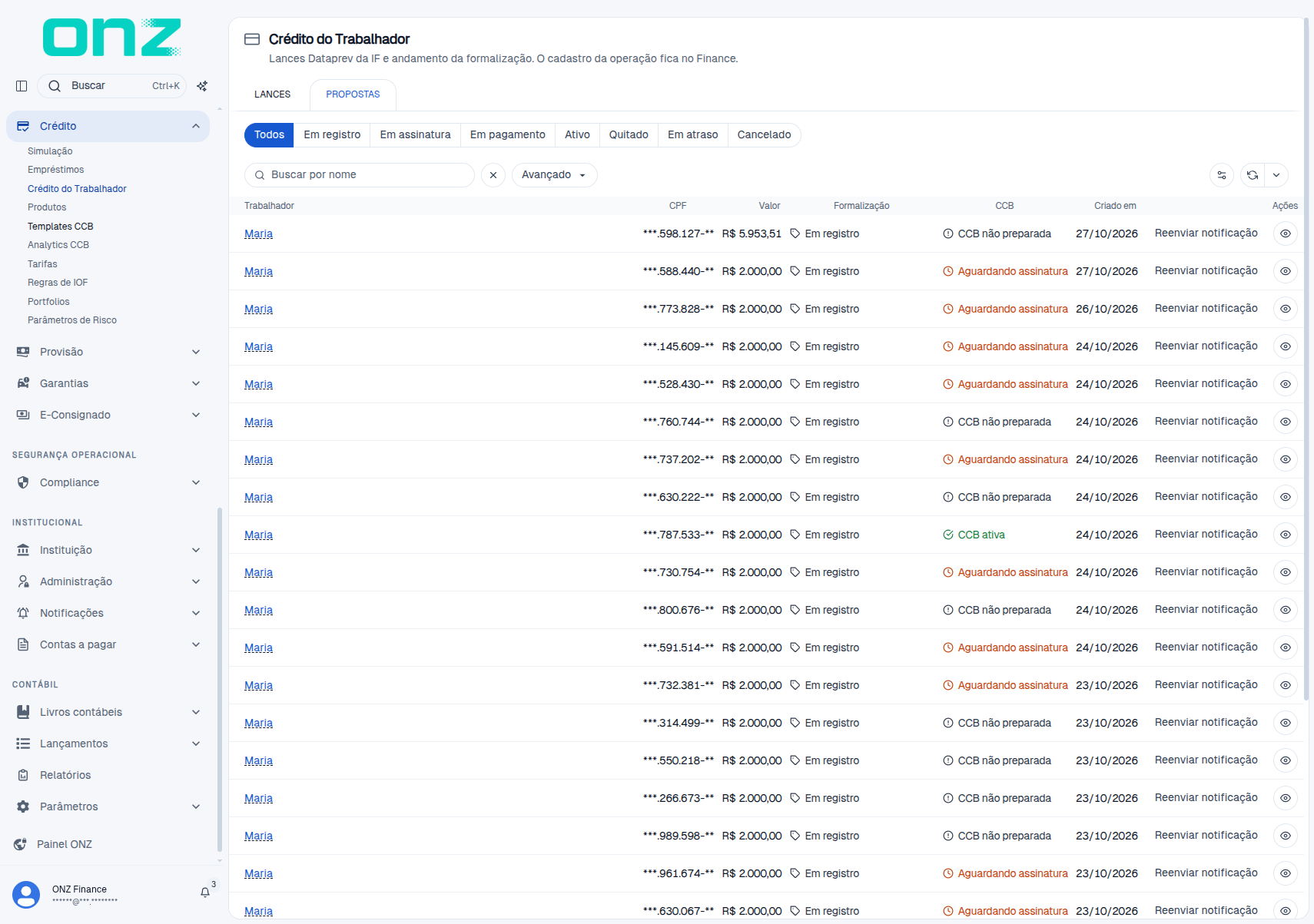View details of CPF ***.773.828-** row
Screen dimensions: 1314x924
1286,309
